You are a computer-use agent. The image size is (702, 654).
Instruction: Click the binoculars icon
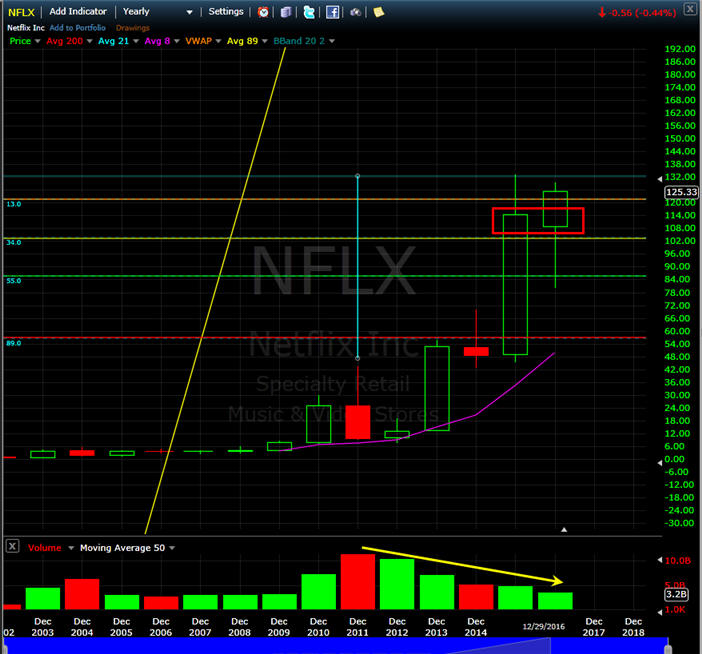pyautogui.click(x=356, y=12)
